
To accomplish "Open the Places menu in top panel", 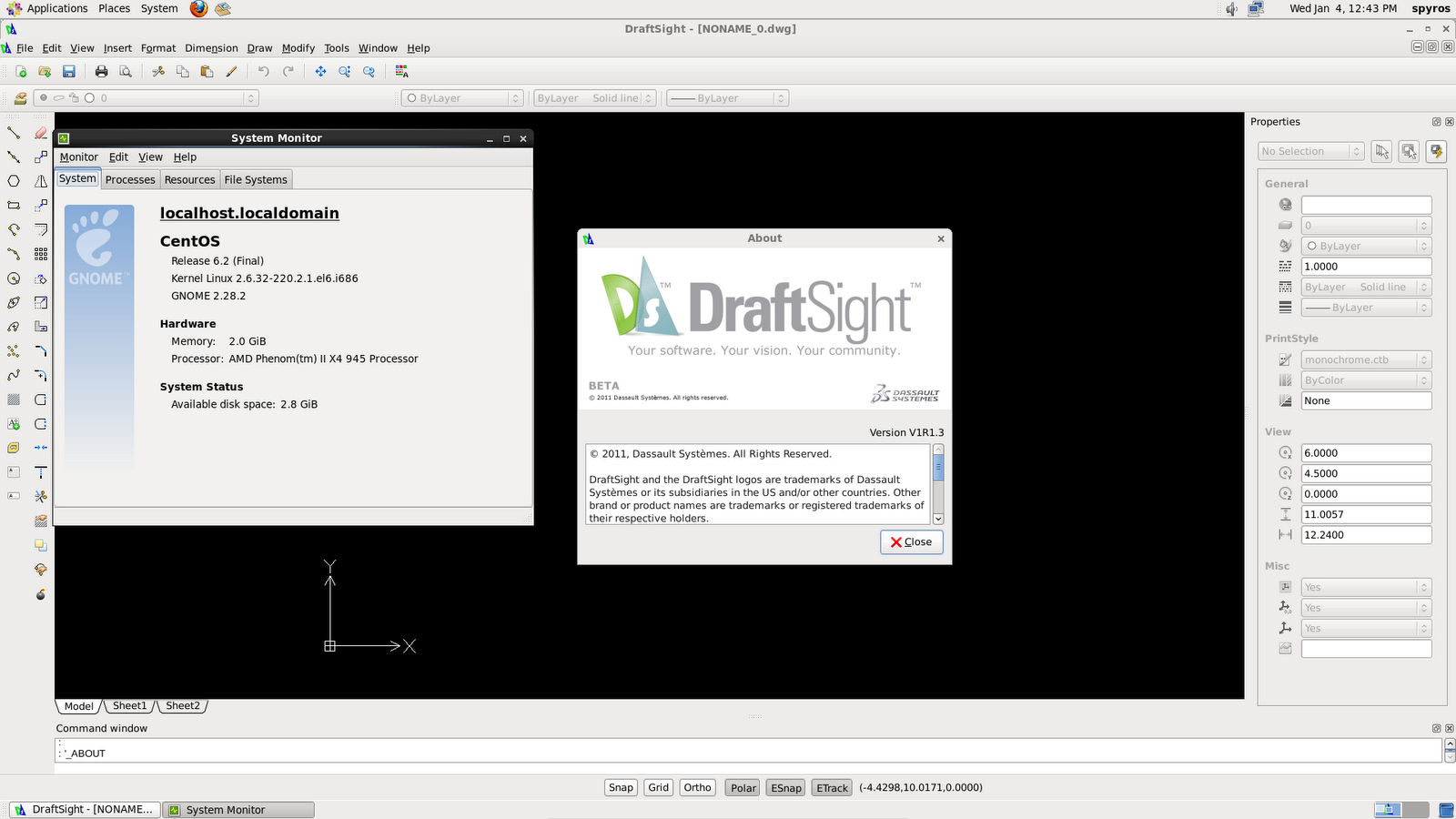I will 114,8.
